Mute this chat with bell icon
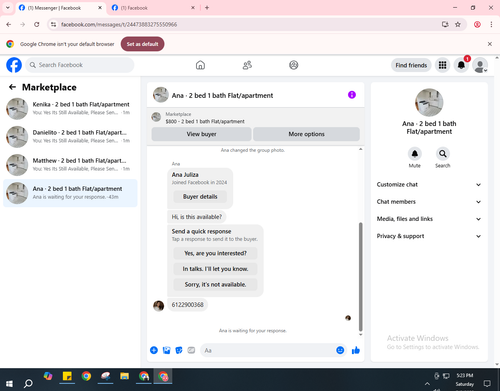500x391 pixels. click(415, 154)
